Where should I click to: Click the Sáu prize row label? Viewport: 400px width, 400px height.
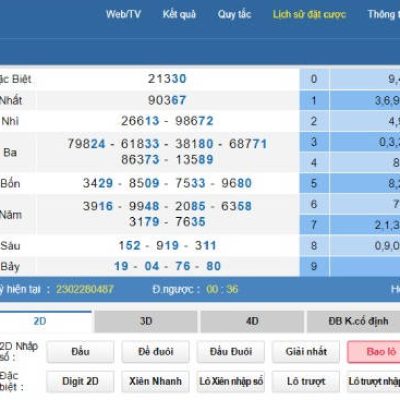pos(10,246)
